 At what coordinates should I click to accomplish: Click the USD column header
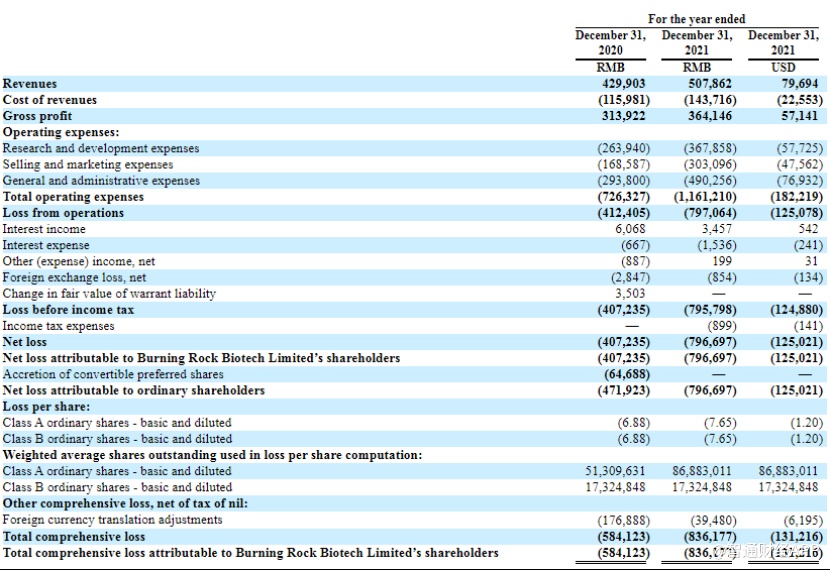click(x=783, y=67)
